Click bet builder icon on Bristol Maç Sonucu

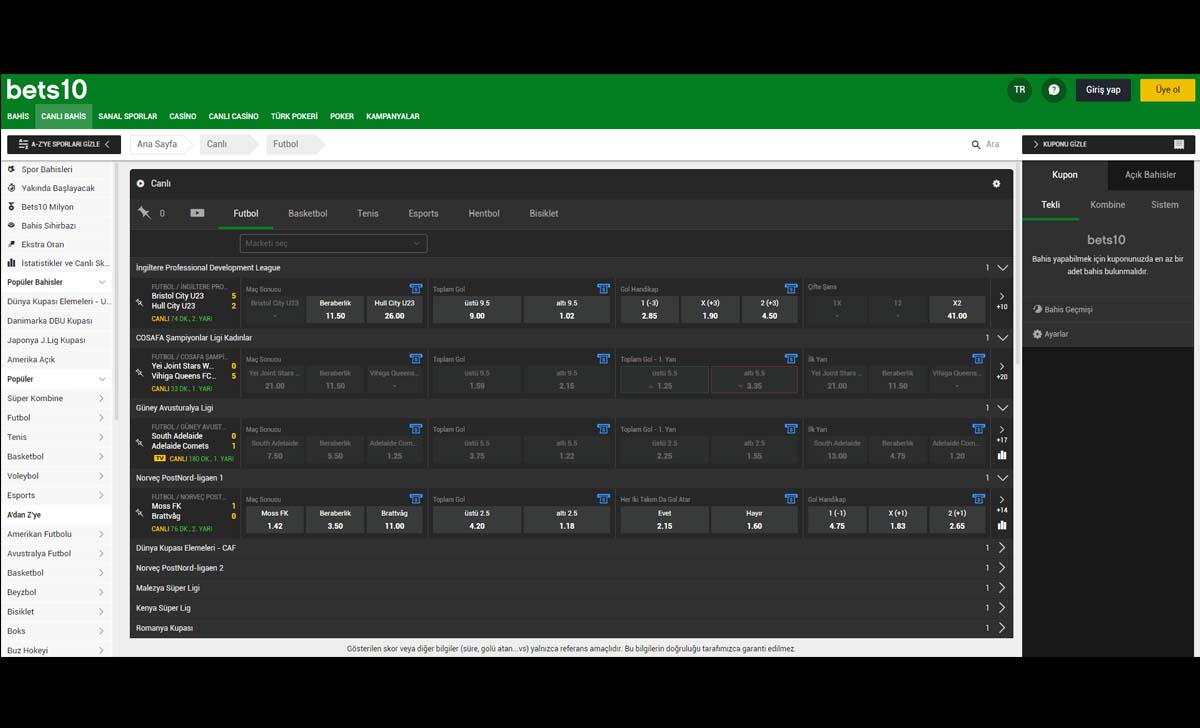[x=416, y=289]
